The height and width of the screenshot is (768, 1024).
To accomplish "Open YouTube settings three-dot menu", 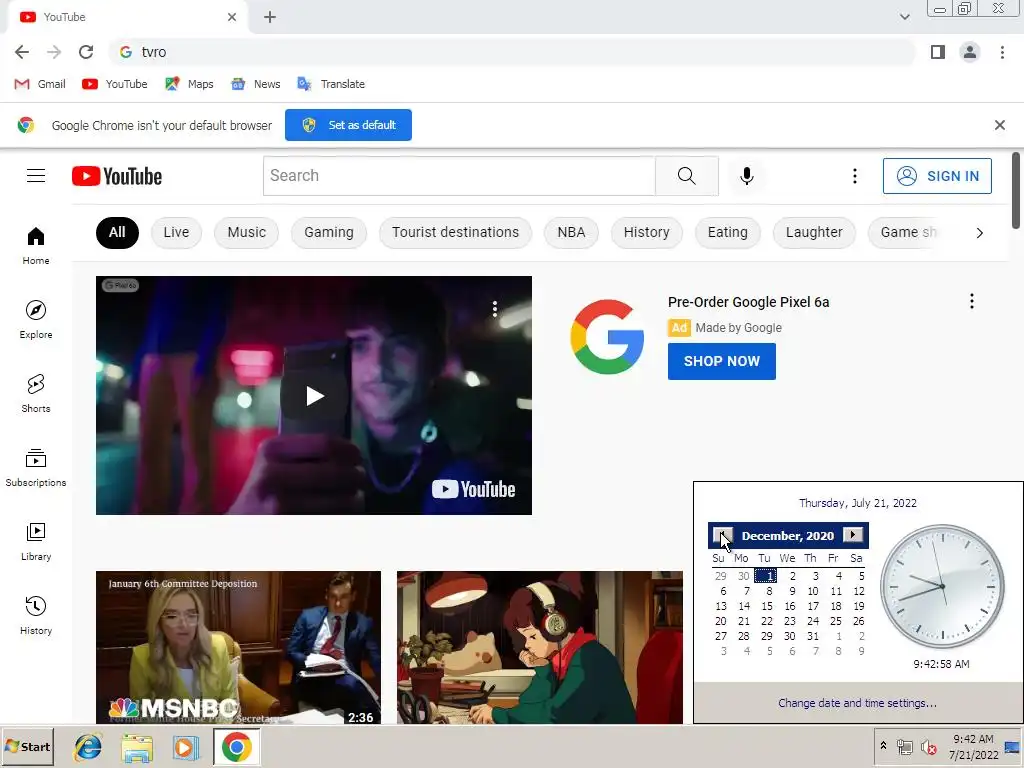I will pyautogui.click(x=854, y=176).
